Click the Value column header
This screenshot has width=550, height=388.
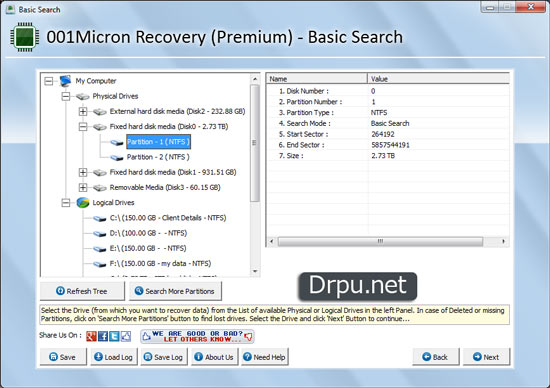pos(438,79)
